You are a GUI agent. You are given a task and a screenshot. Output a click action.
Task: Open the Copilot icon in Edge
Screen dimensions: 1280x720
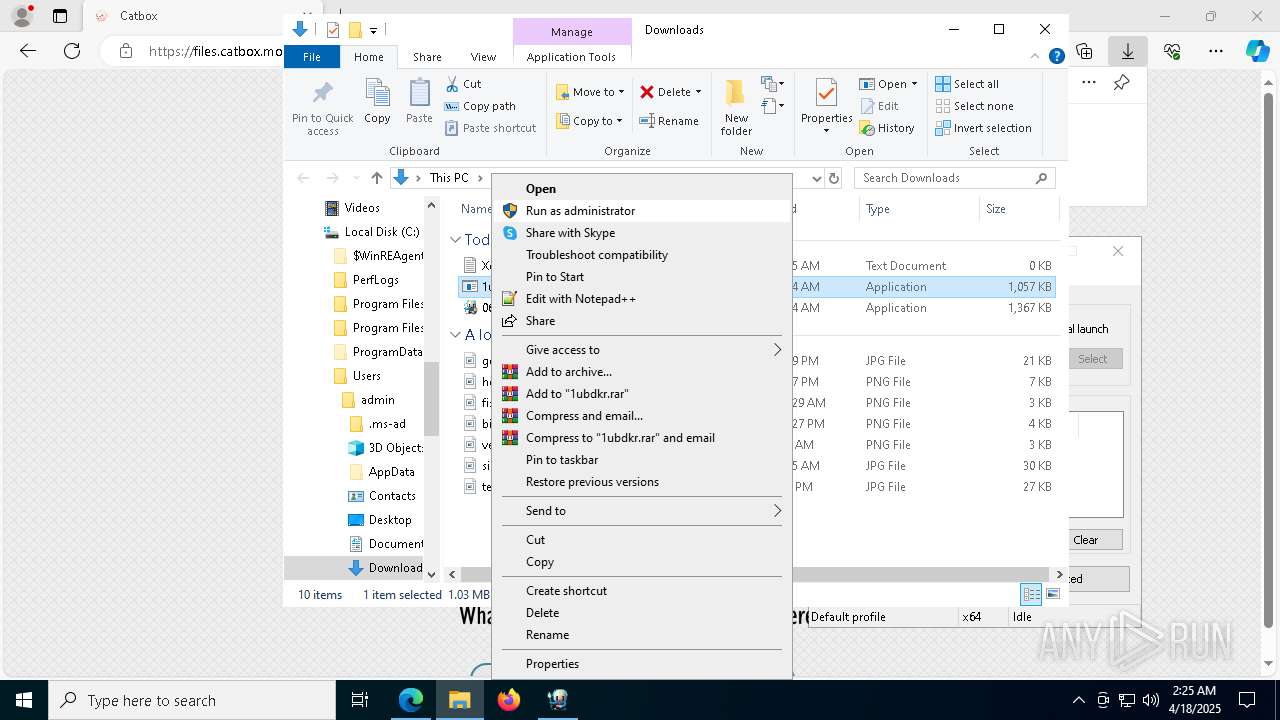(1257, 51)
